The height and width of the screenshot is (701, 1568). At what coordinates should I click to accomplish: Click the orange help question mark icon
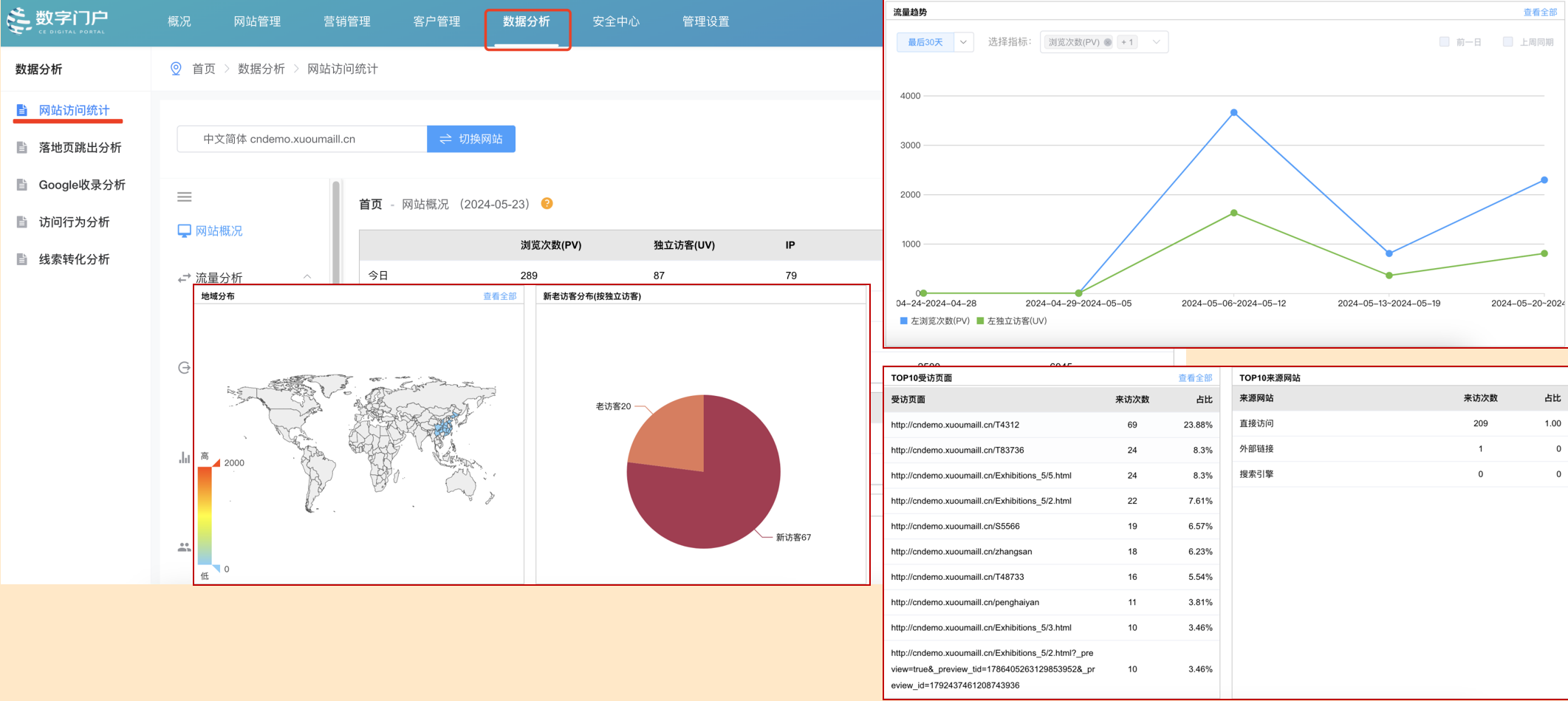pyautogui.click(x=547, y=204)
